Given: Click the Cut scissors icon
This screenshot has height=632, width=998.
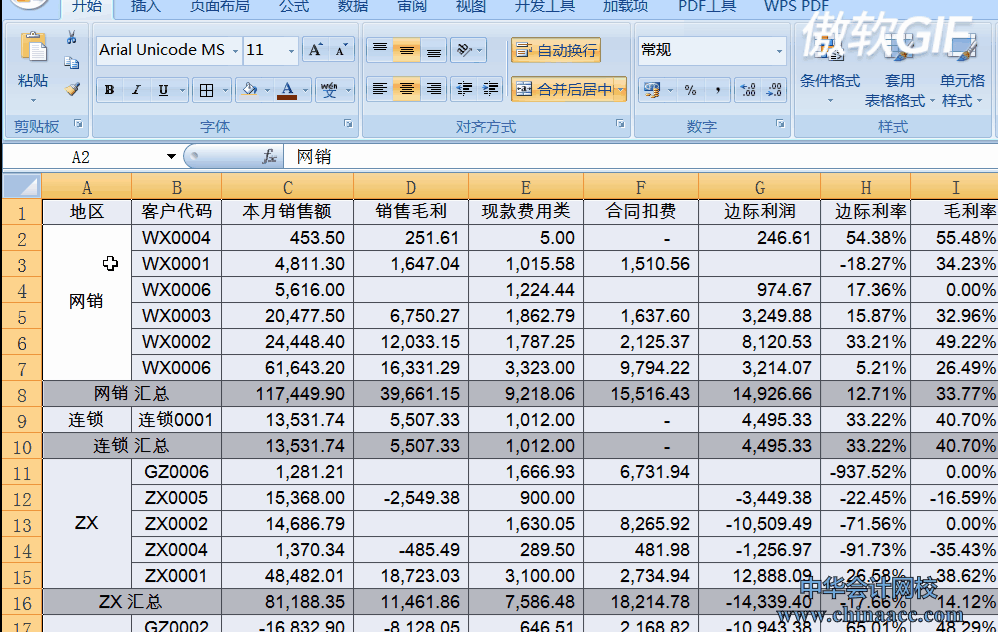Looking at the screenshot, I should pyautogui.click(x=71, y=38).
